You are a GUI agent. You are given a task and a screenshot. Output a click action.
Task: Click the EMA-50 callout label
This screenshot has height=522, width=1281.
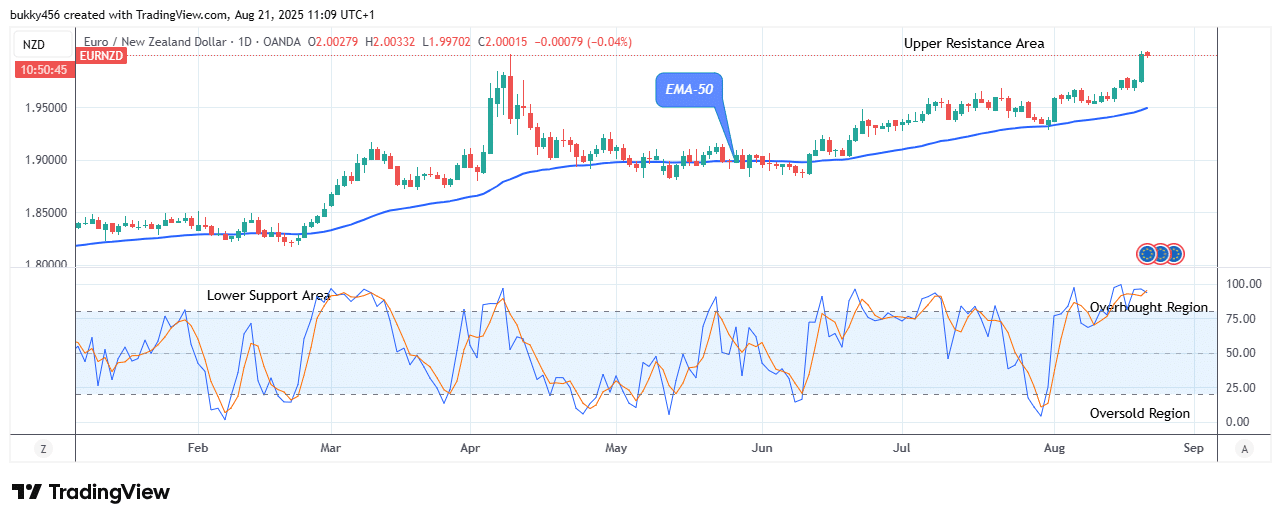(x=689, y=89)
